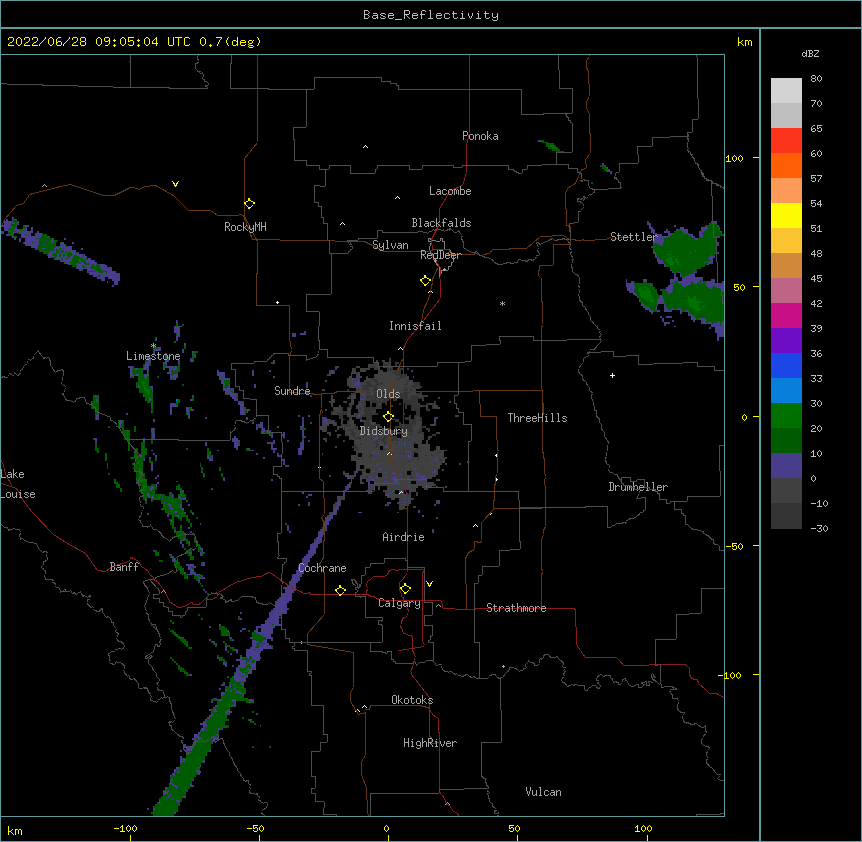Screen dimensions: 862x842
Task: Click the Stettler town label
Action: (634, 237)
